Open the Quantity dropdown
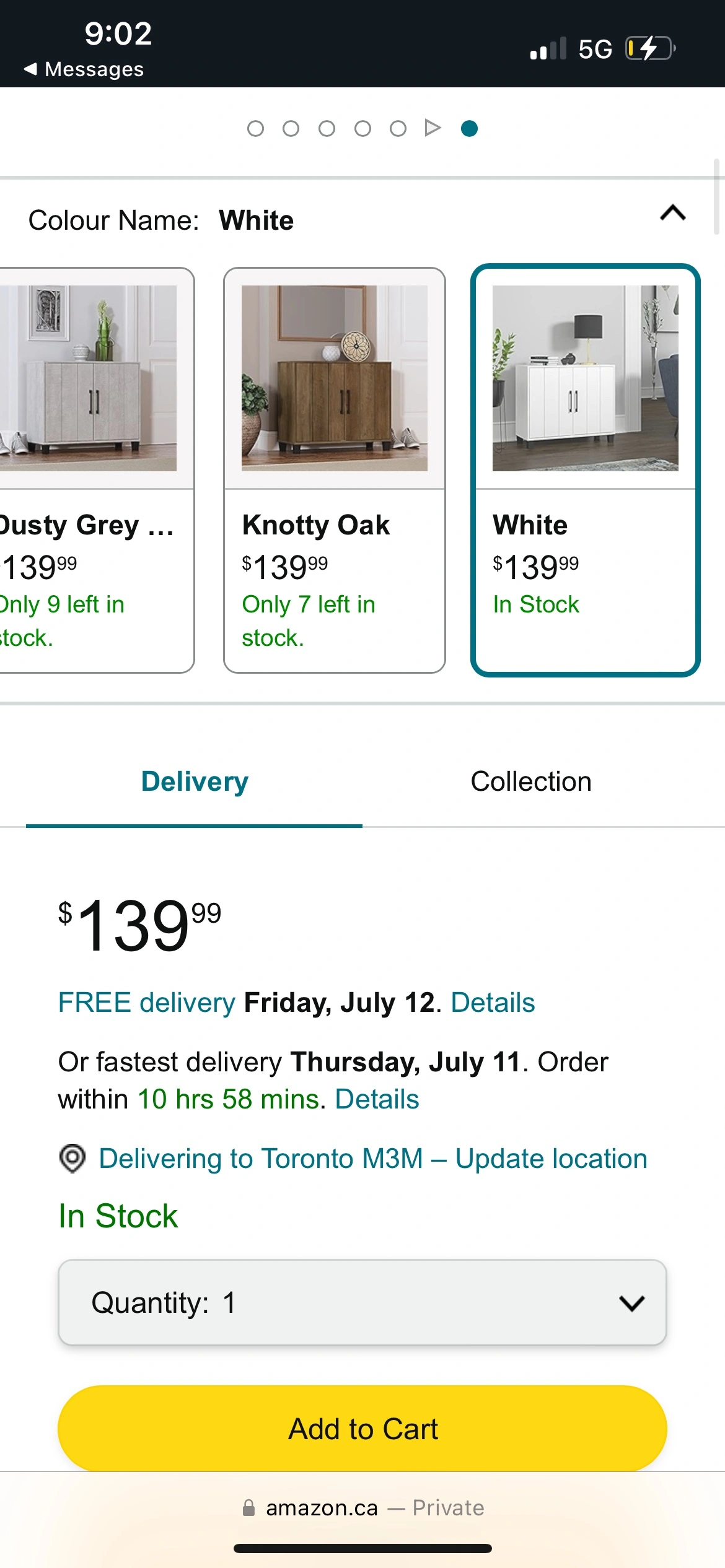Viewport: 725px width, 1568px height. (362, 1302)
